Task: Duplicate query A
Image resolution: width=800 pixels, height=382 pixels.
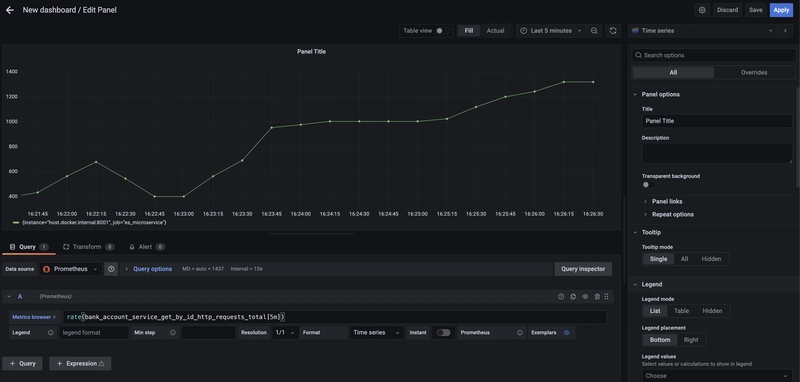Action: click(573, 296)
